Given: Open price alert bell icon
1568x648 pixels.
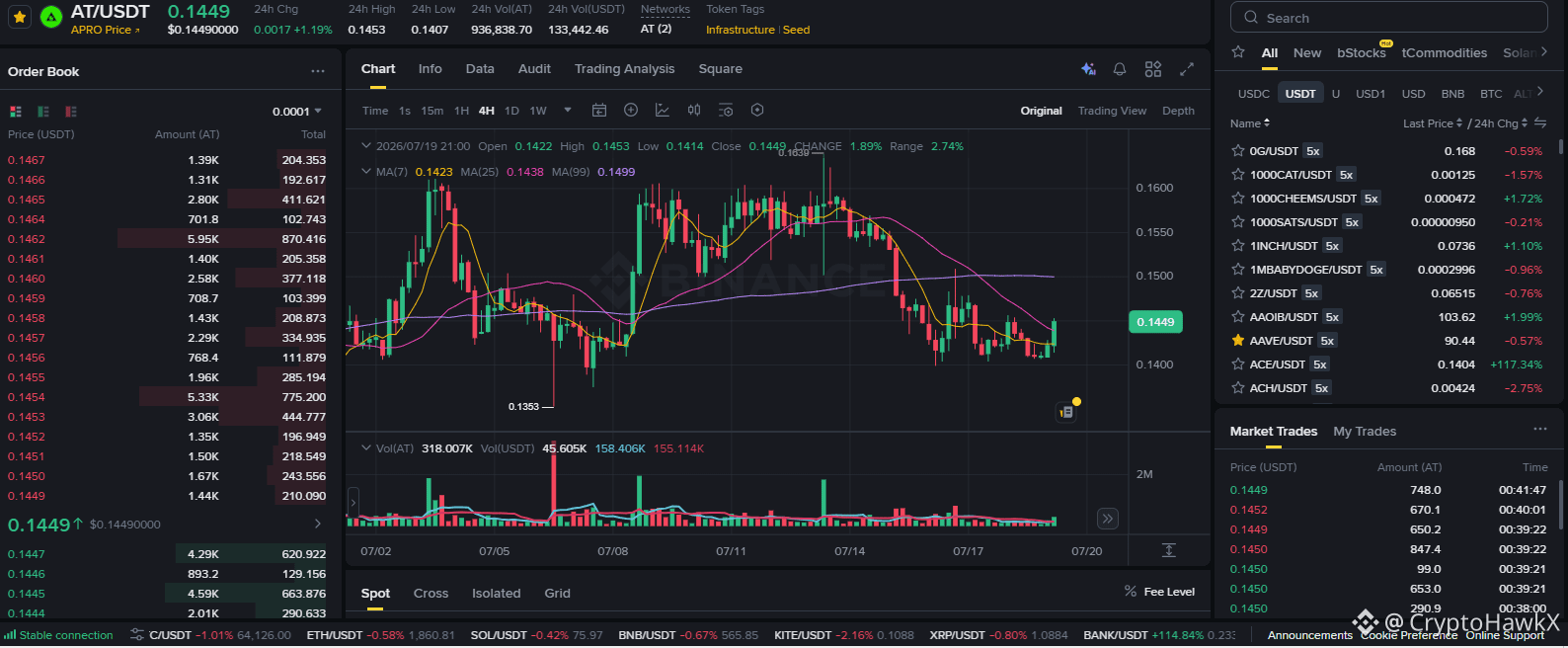Looking at the screenshot, I should pyautogui.click(x=1120, y=69).
